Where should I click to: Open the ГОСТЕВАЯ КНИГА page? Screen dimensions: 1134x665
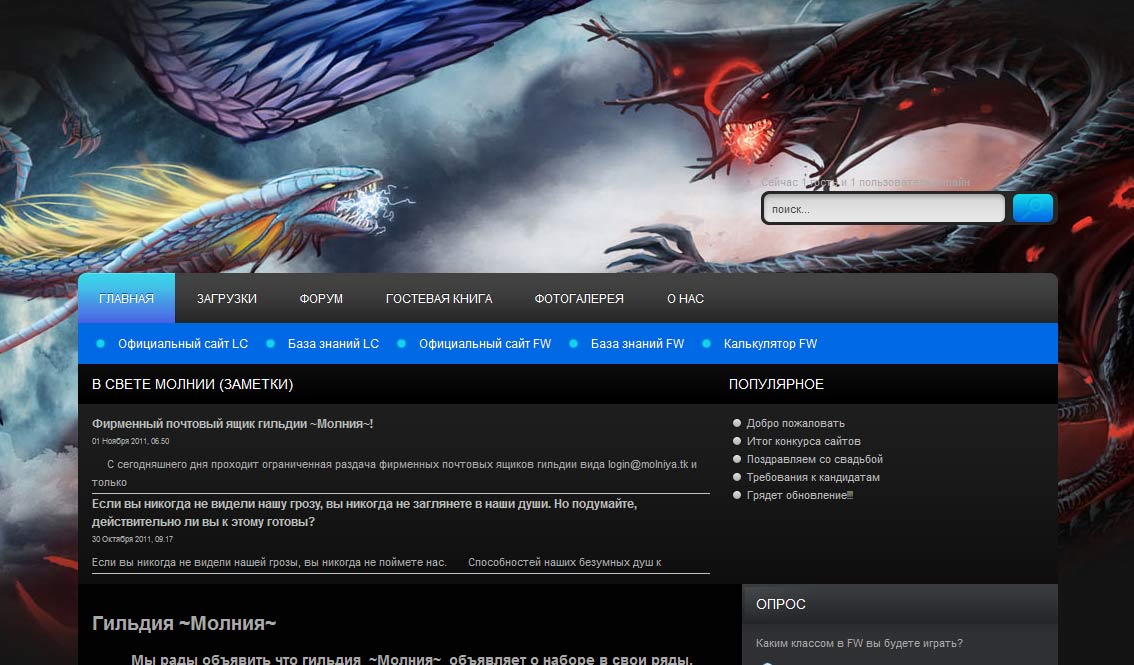point(439,299)
